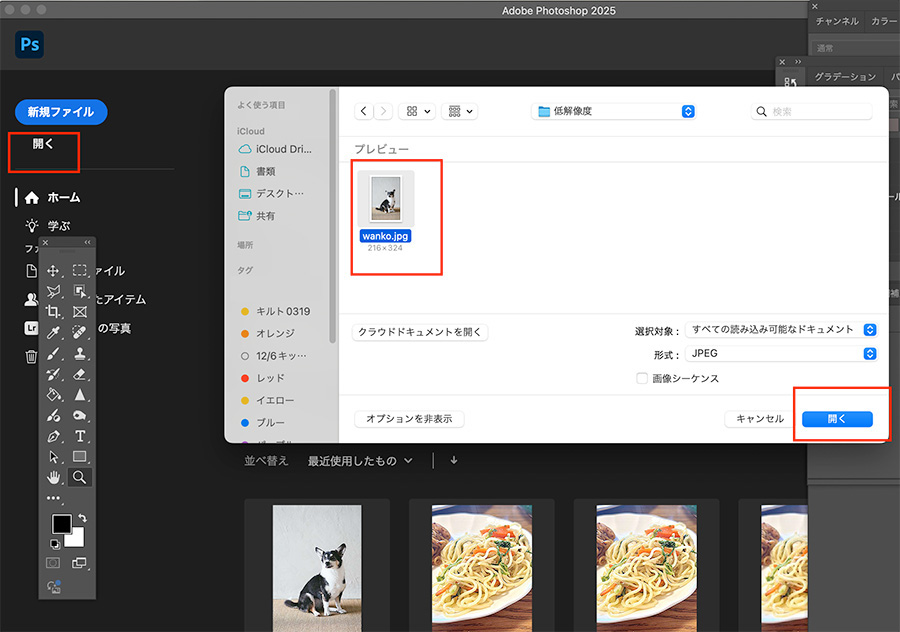This screenshot has height=632, width=900.
Task: Collapse the tools panel with double arrows
Action: click(x=88, y=242)
